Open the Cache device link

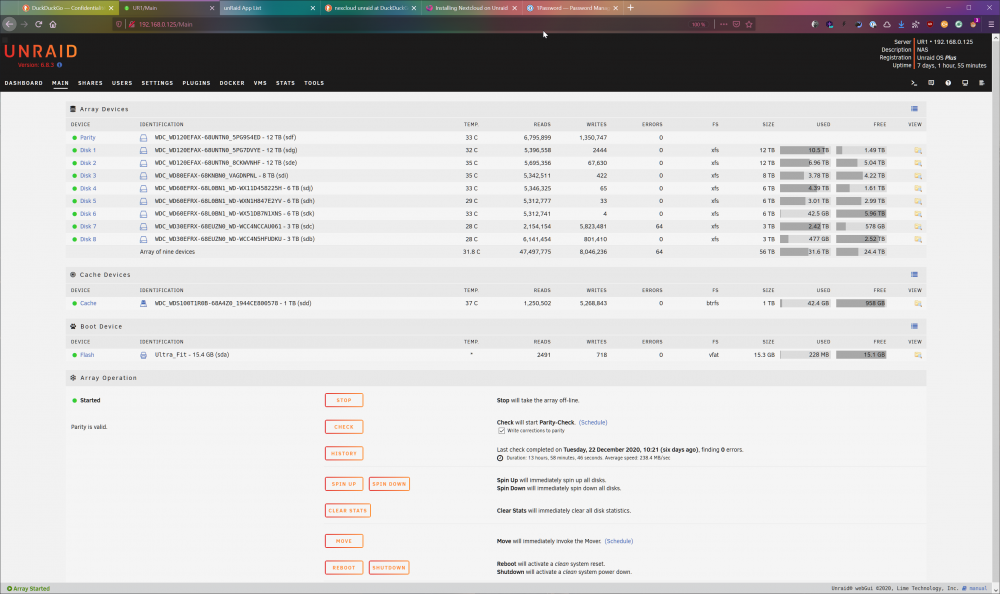pyautogui.click(x=88, y=304)
